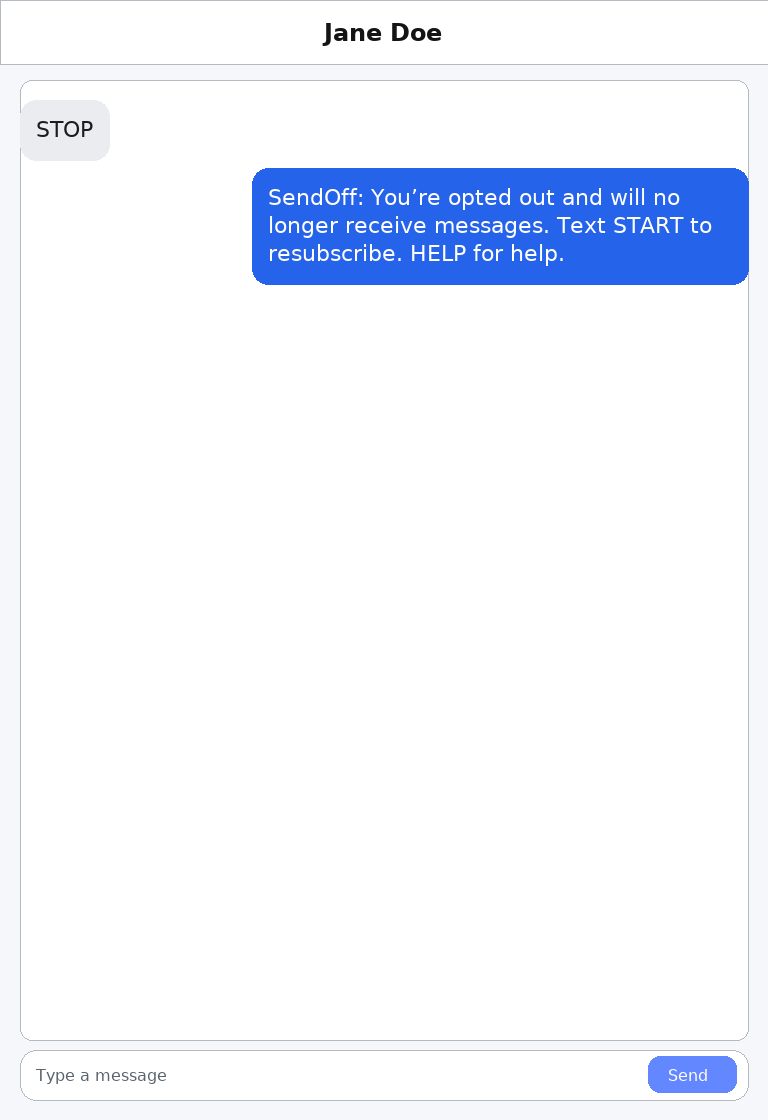Click the 'for help.' text in the reply
This screenshot has width=768, height=1120.
(519, 254)
